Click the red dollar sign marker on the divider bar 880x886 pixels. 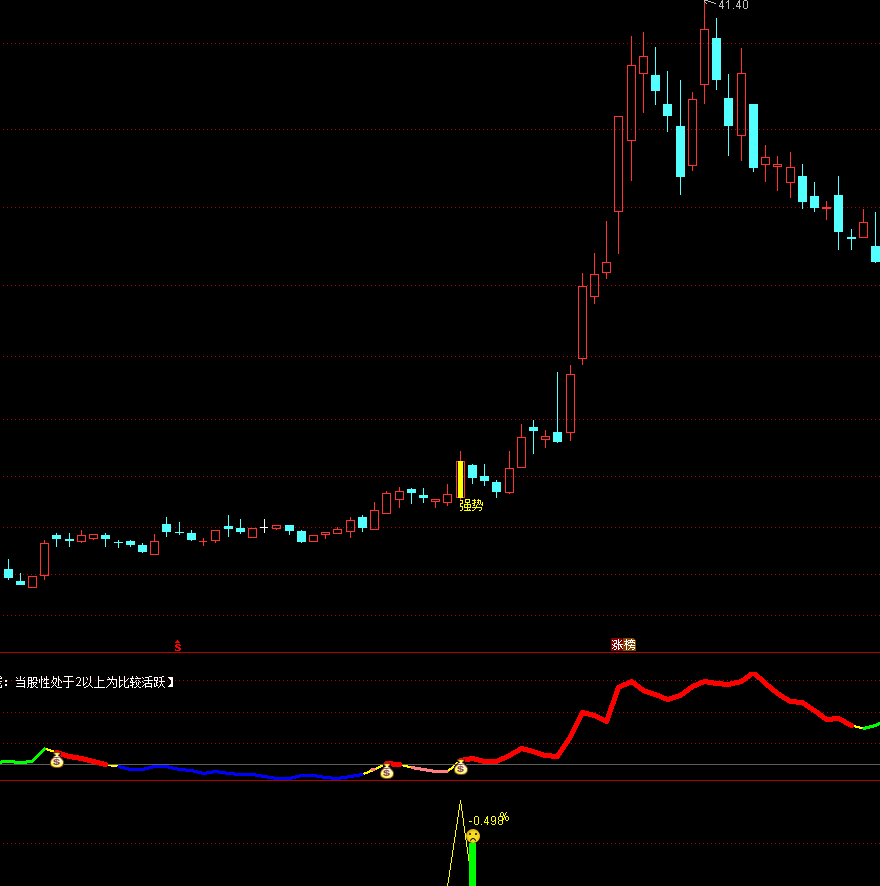(x=178, y=645)
